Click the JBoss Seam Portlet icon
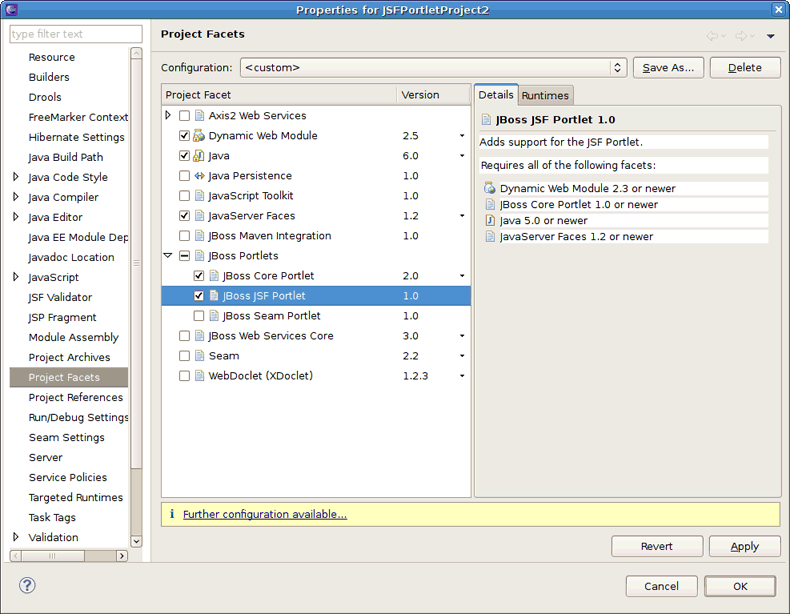Screen dimensions: 790x614 click(x=214, y=316)
